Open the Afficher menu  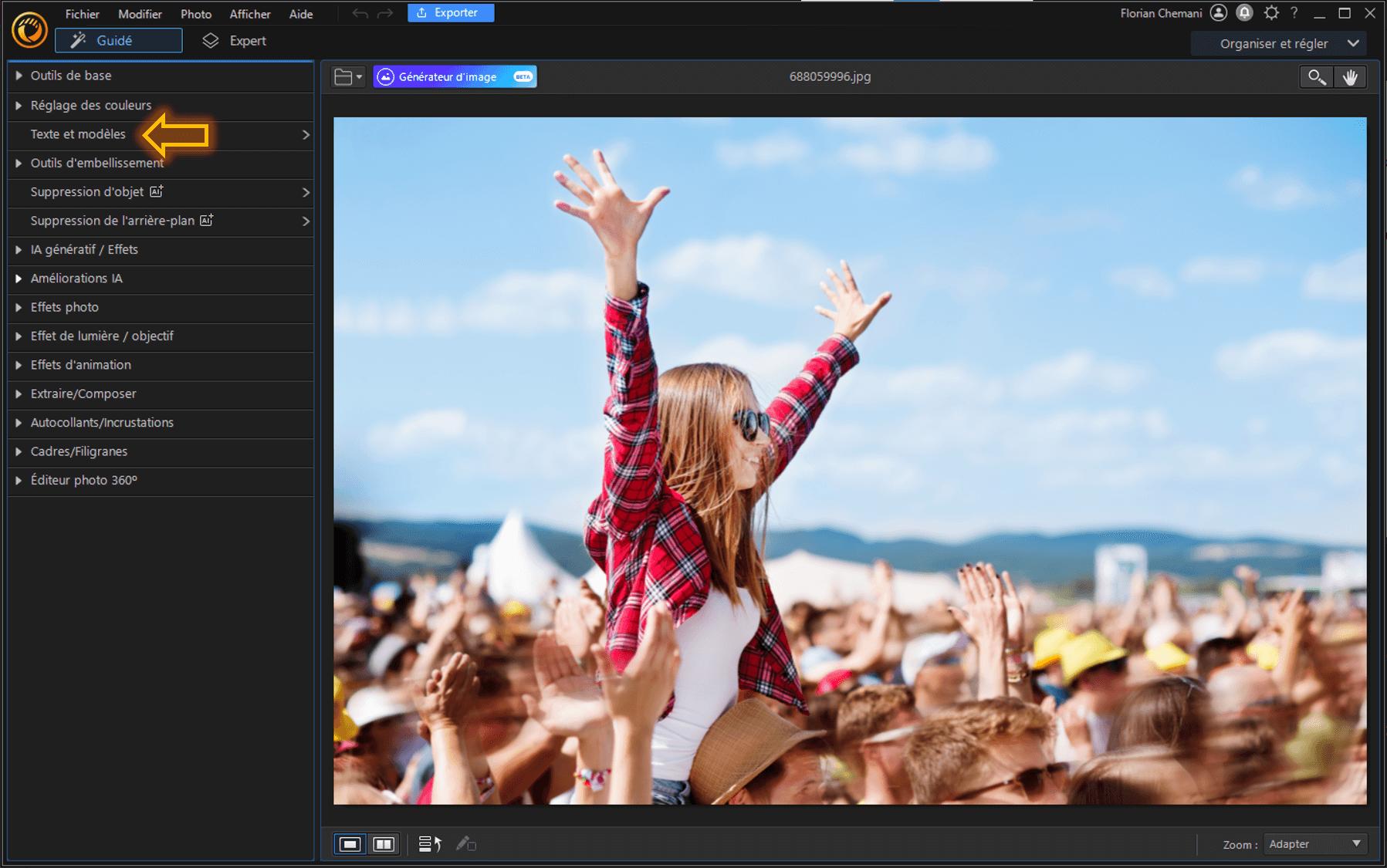(x=249, y=14)
